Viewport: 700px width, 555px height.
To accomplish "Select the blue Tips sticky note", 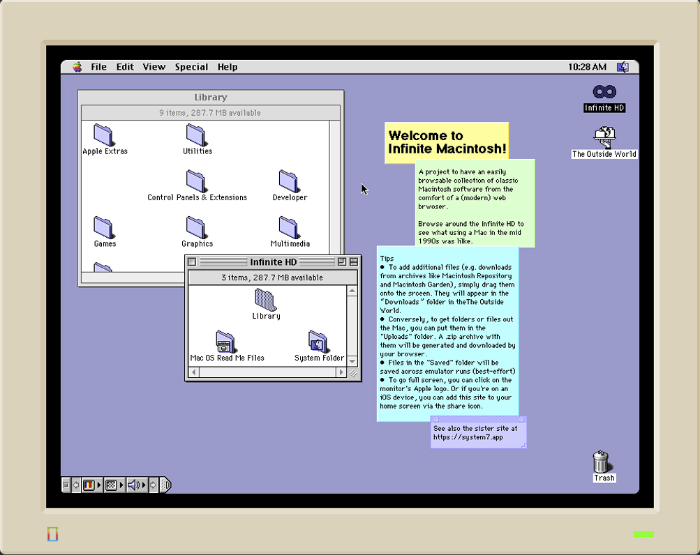I will (447, 333).
